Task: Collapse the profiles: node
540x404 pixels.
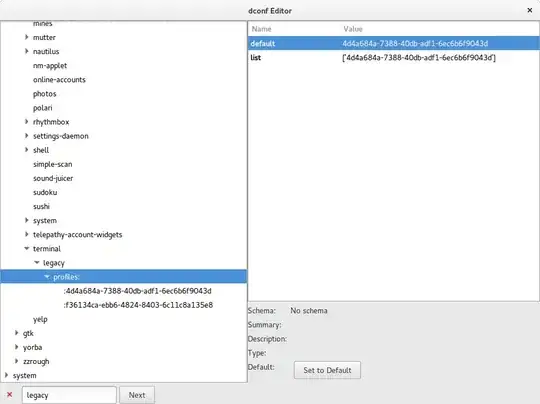Action: pyautogui.click(x=47, y=277)
